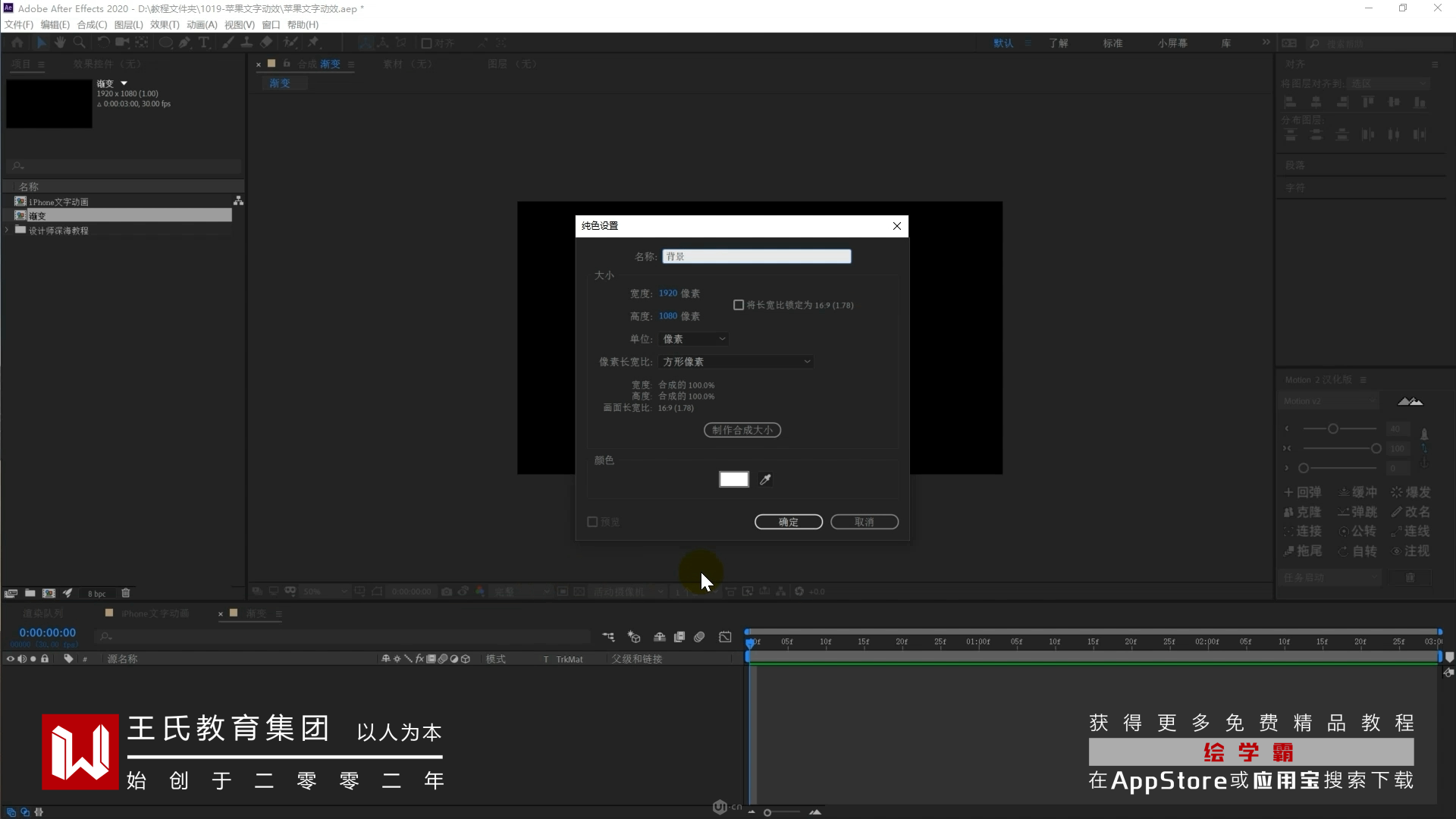Select the Pen tool in toolbar

(184, 43)
